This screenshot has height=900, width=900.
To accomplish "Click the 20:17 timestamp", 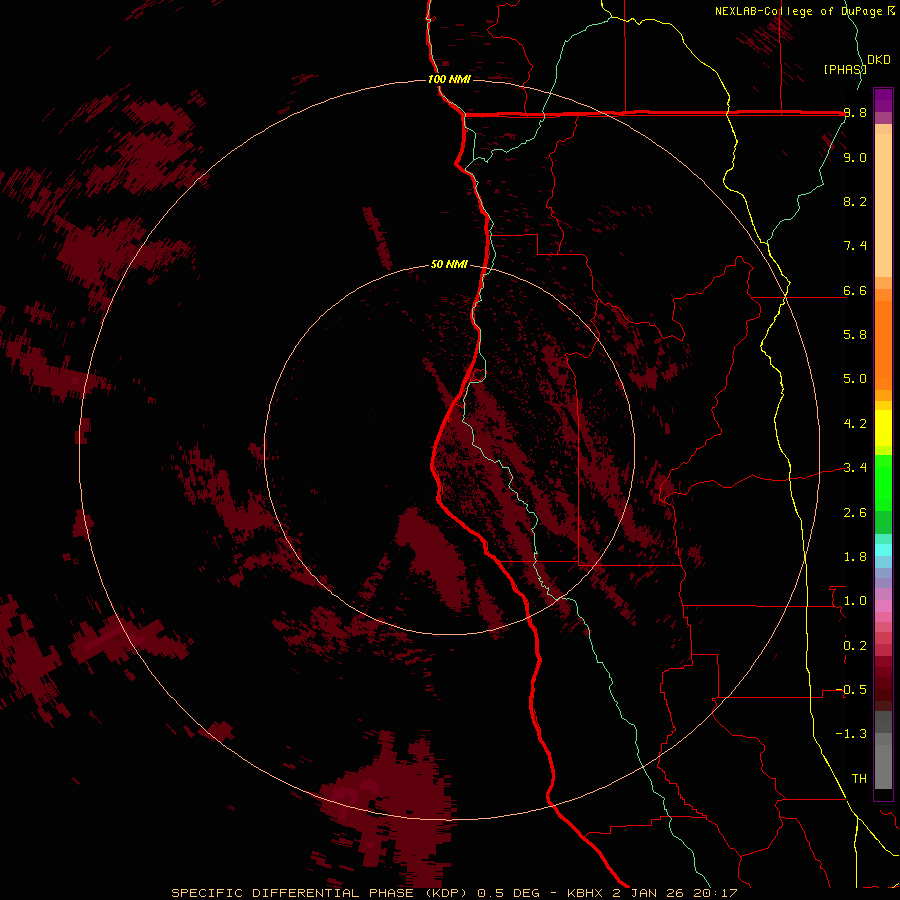I will coord(716,893).
